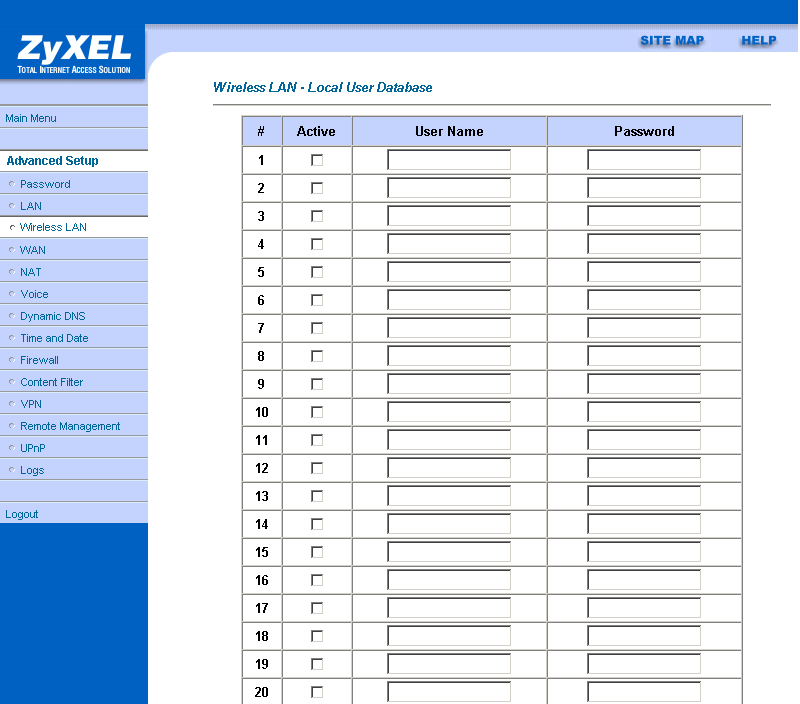The width and height of the screenshot is (800, 704).
Task: Open Time and Date settings
Action: pyautogui.click(x=54, y=338)
